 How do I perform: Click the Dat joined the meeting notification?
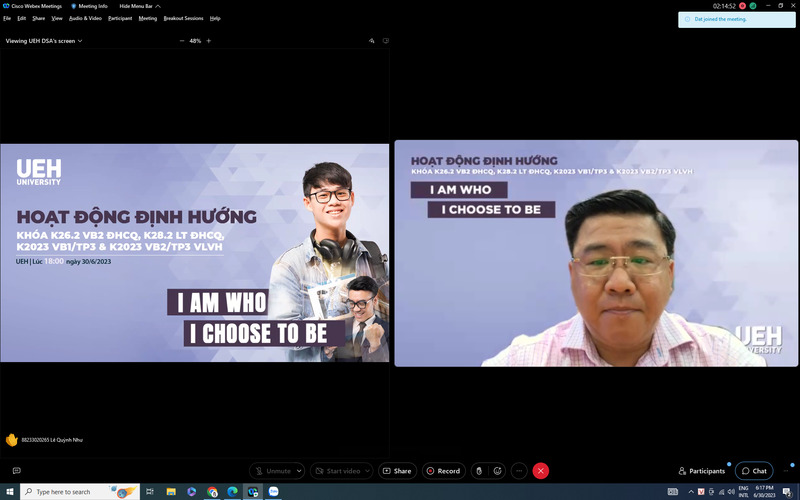[737, 19]
